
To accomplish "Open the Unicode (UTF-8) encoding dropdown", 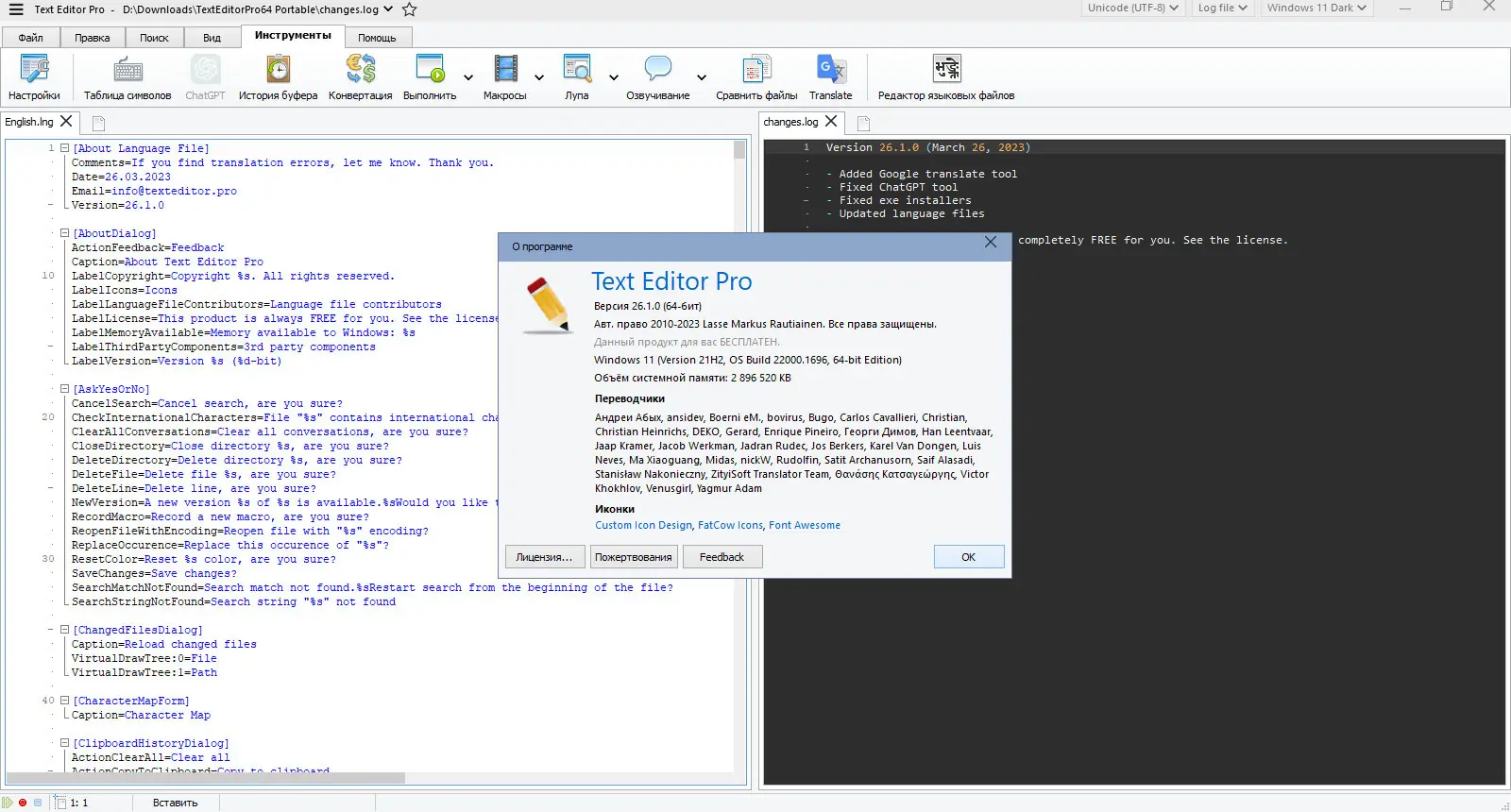I will [x=1132, y=8].
